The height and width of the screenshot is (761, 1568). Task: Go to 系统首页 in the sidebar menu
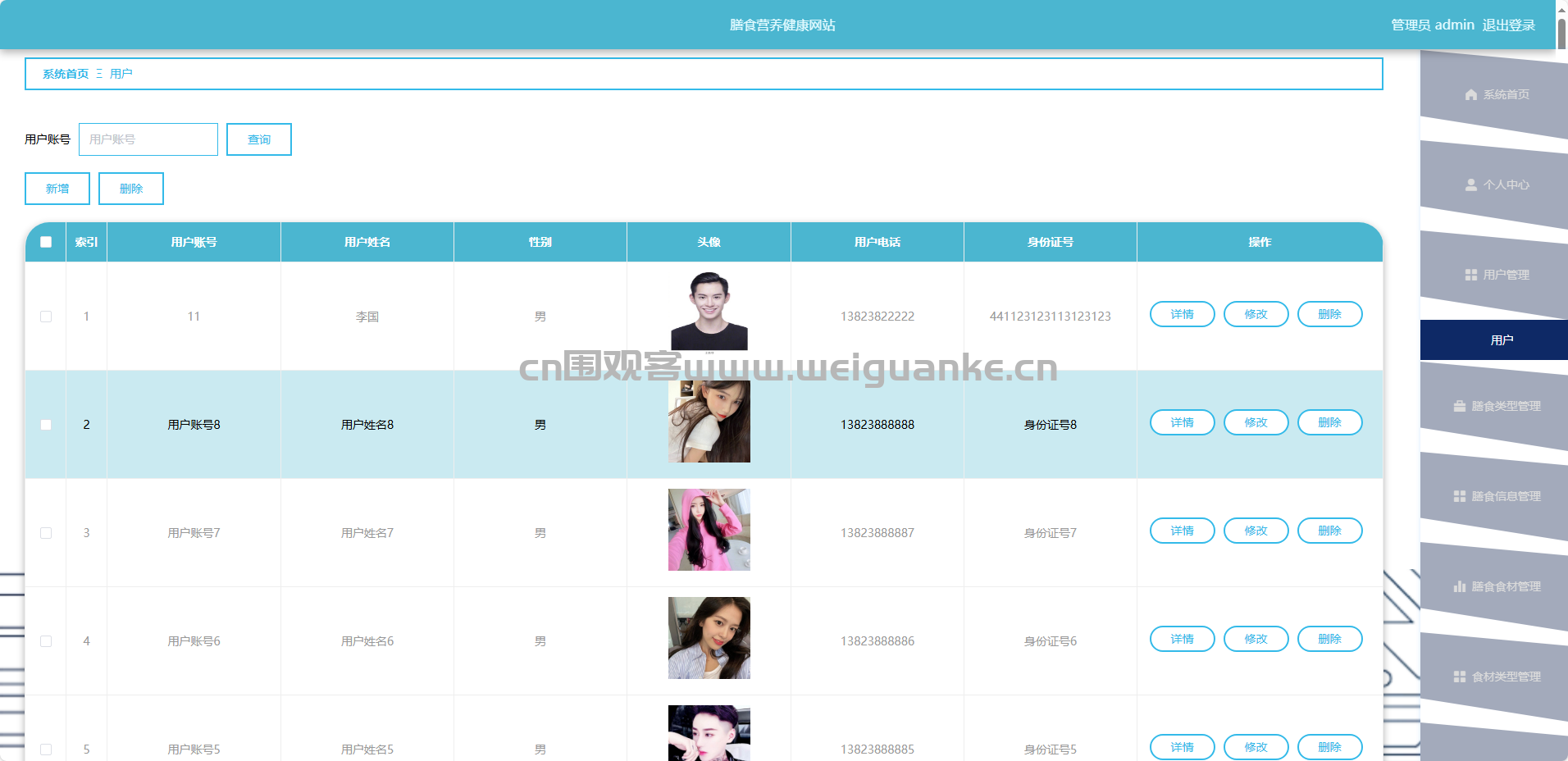point(1494,94)
